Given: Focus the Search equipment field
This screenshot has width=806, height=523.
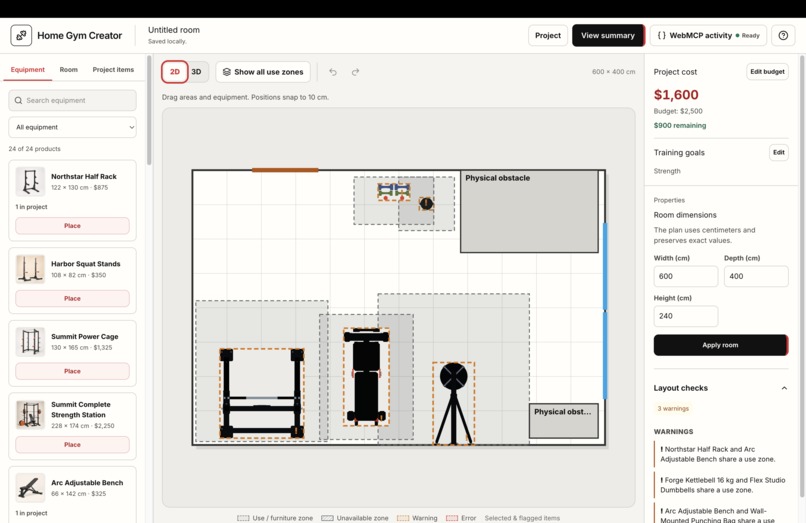Looking at the screenshot, I should pos(72,100).
